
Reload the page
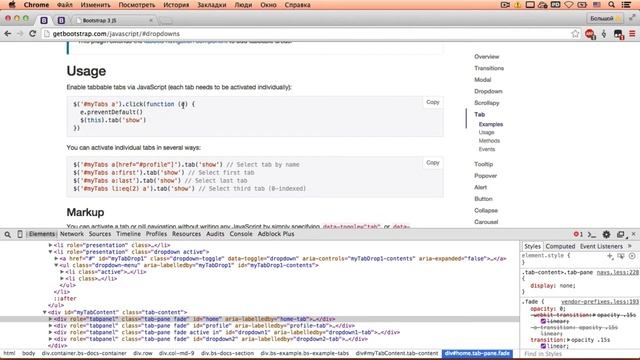33,34
